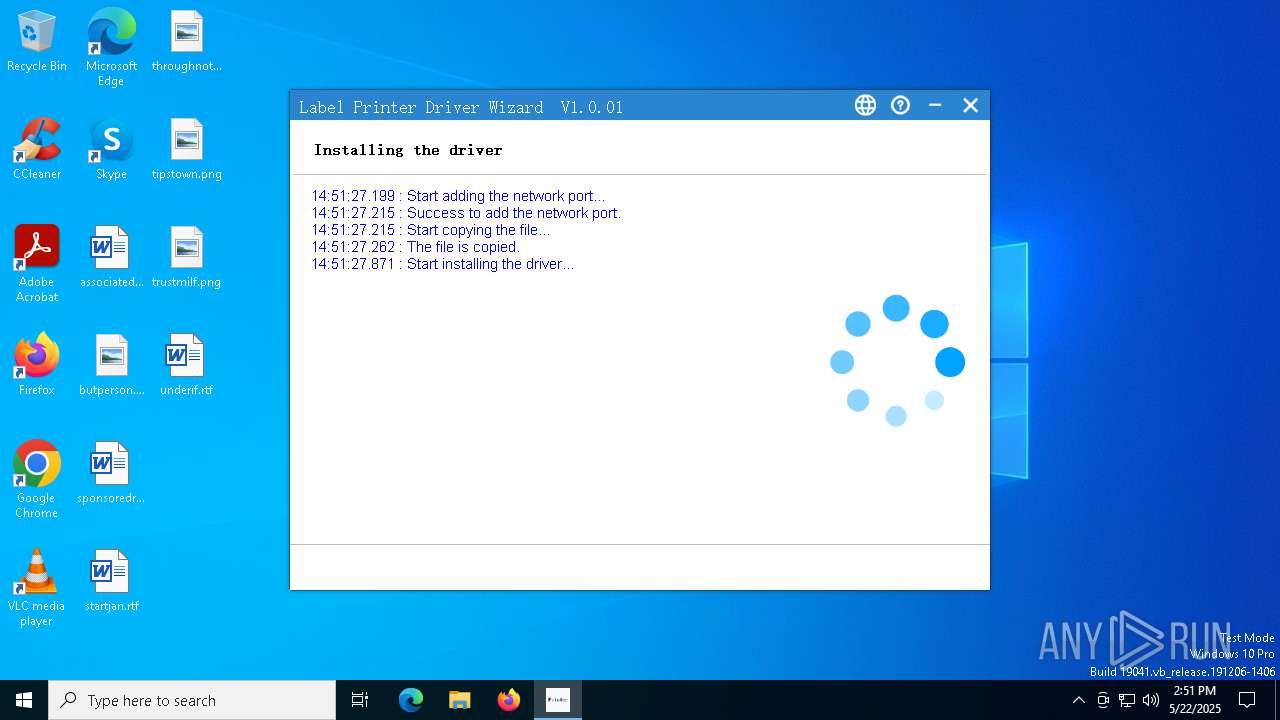Open the taskbar clock and date

pyautogui.click(x=1195, y=700)
